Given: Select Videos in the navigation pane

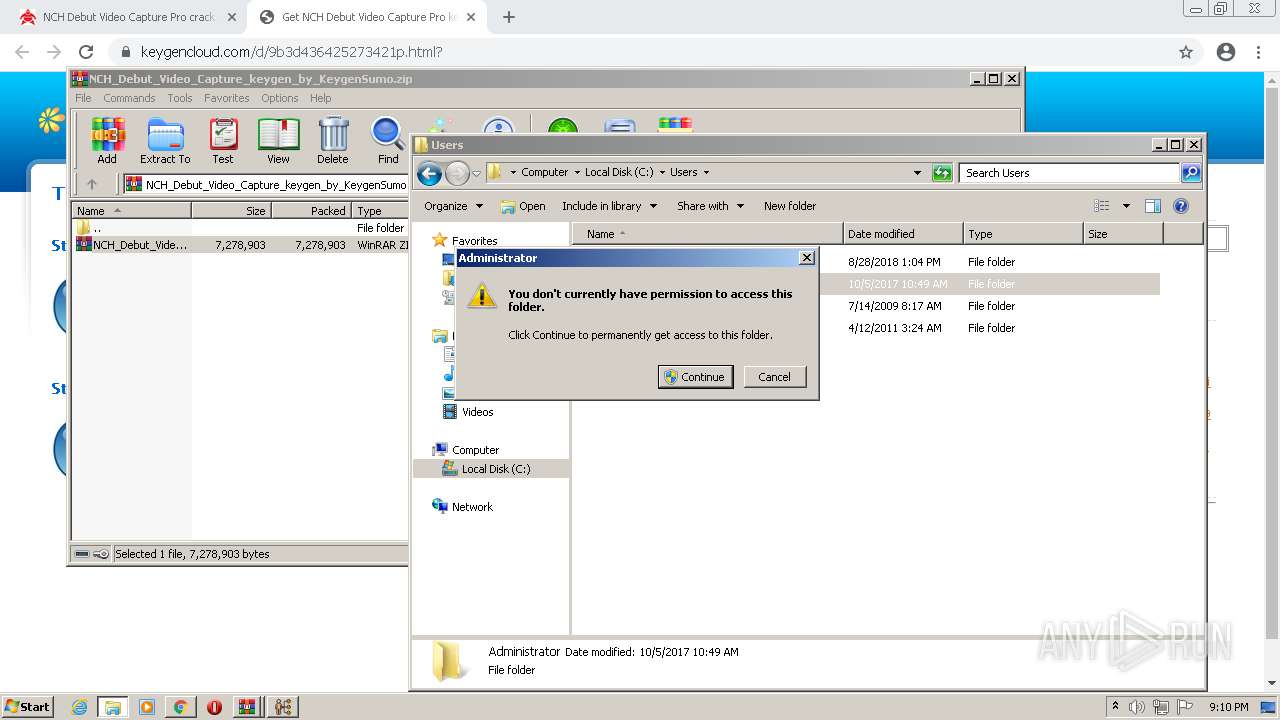Looking at the screenshot, I should pyautogui.click(x=477, y=412).
